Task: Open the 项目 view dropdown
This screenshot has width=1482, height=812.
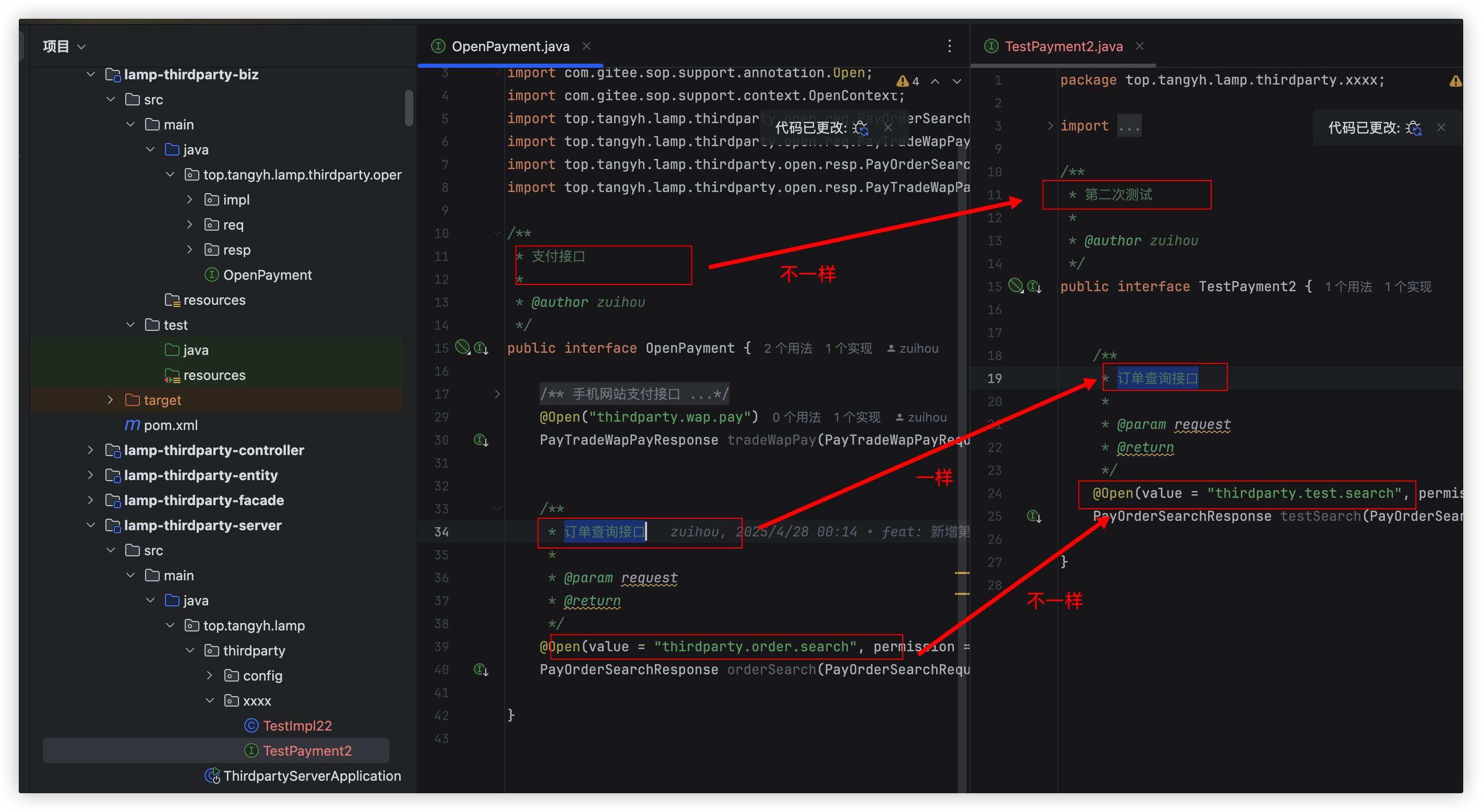Action: click(64, 46)
